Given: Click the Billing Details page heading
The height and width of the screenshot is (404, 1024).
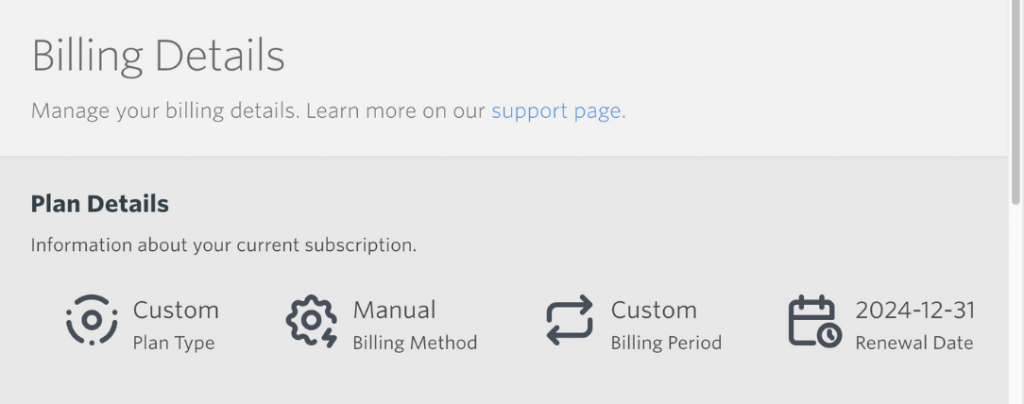Looking at the screenshot, I should [158, 56].
